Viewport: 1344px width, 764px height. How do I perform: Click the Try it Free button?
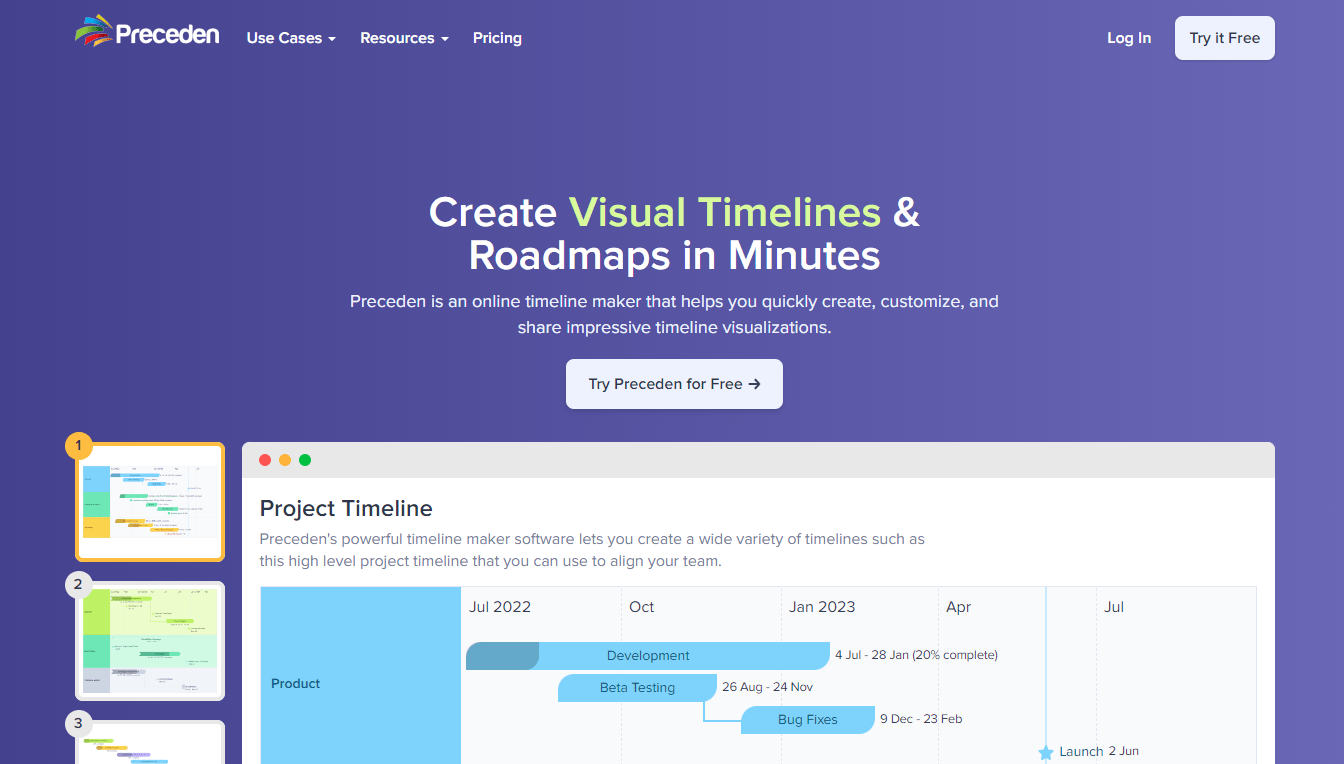(1225, 38)
